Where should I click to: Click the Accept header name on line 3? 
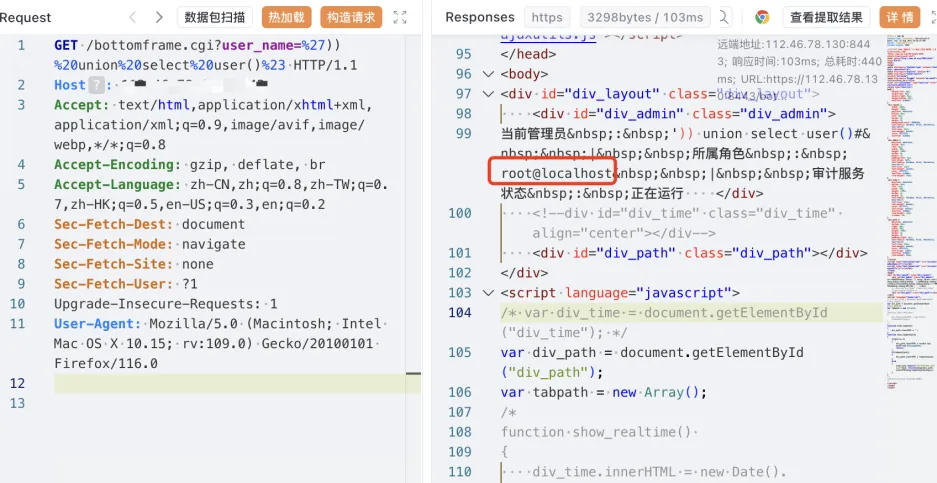[x=82, y=105]
